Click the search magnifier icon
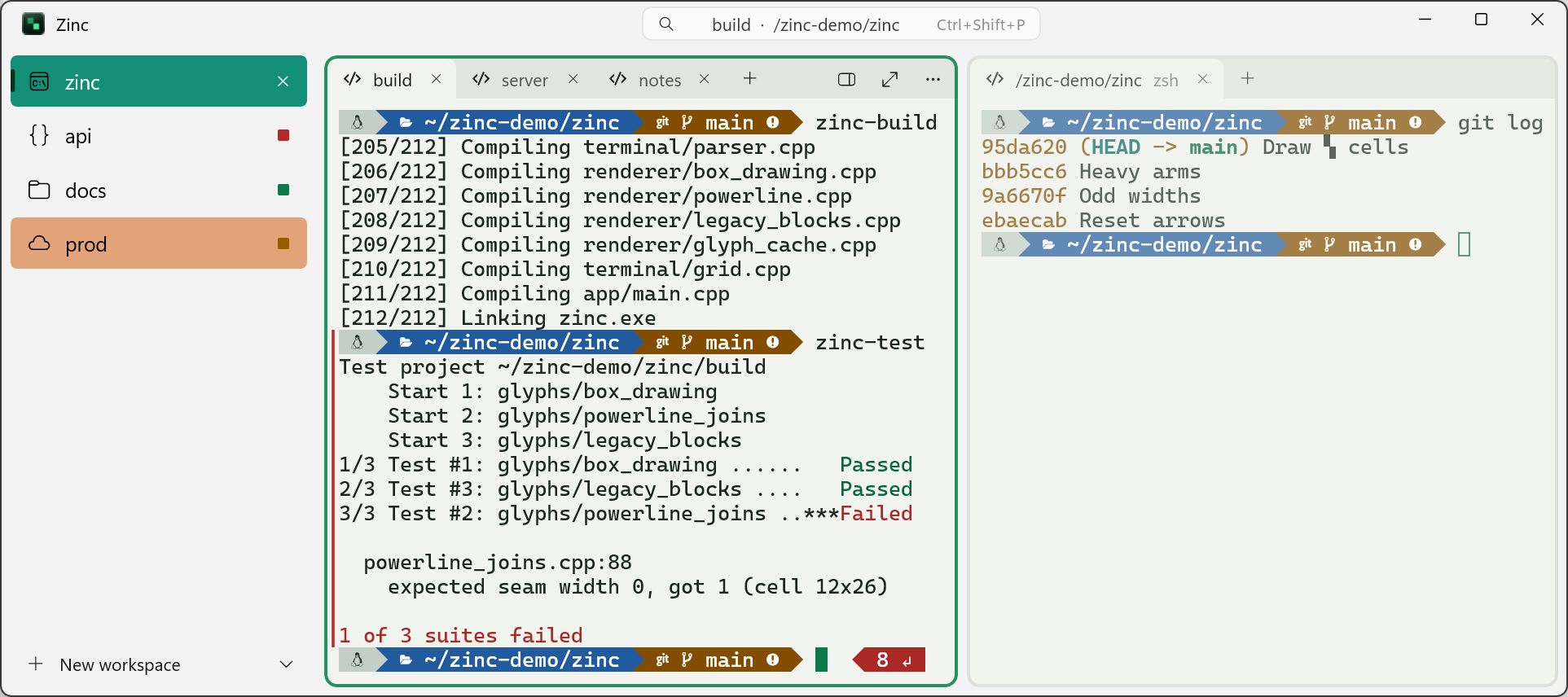The image size is (1568, 697). [x=666, y=24]
